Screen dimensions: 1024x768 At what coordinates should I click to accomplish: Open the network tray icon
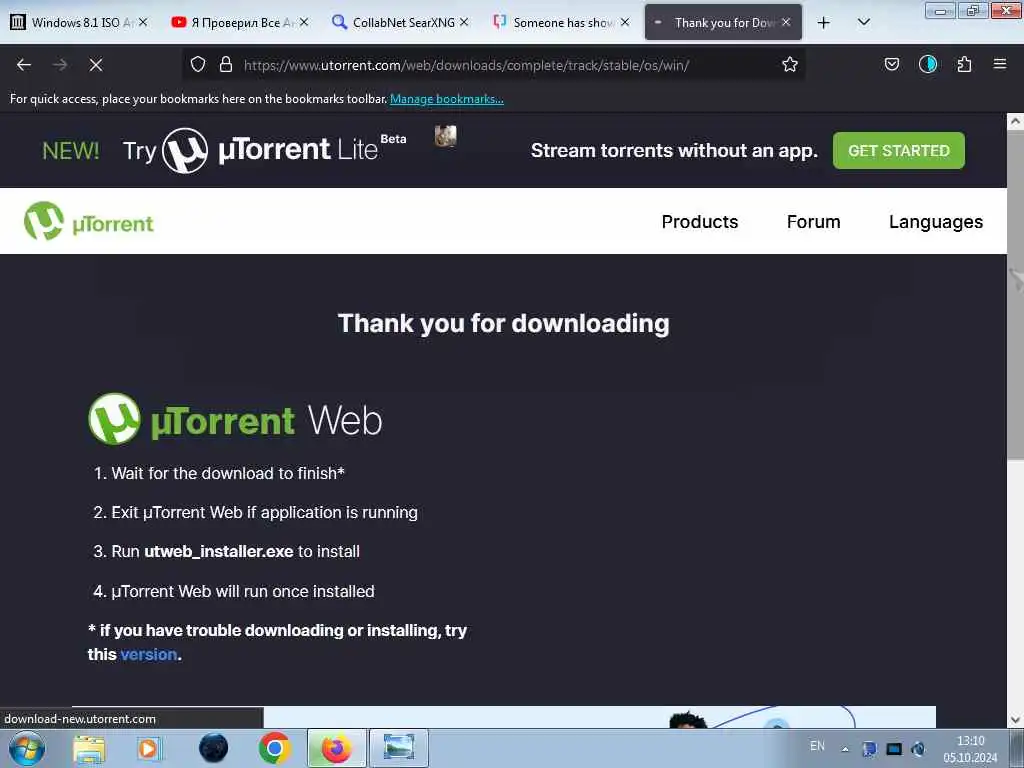(x=894, y=749)
